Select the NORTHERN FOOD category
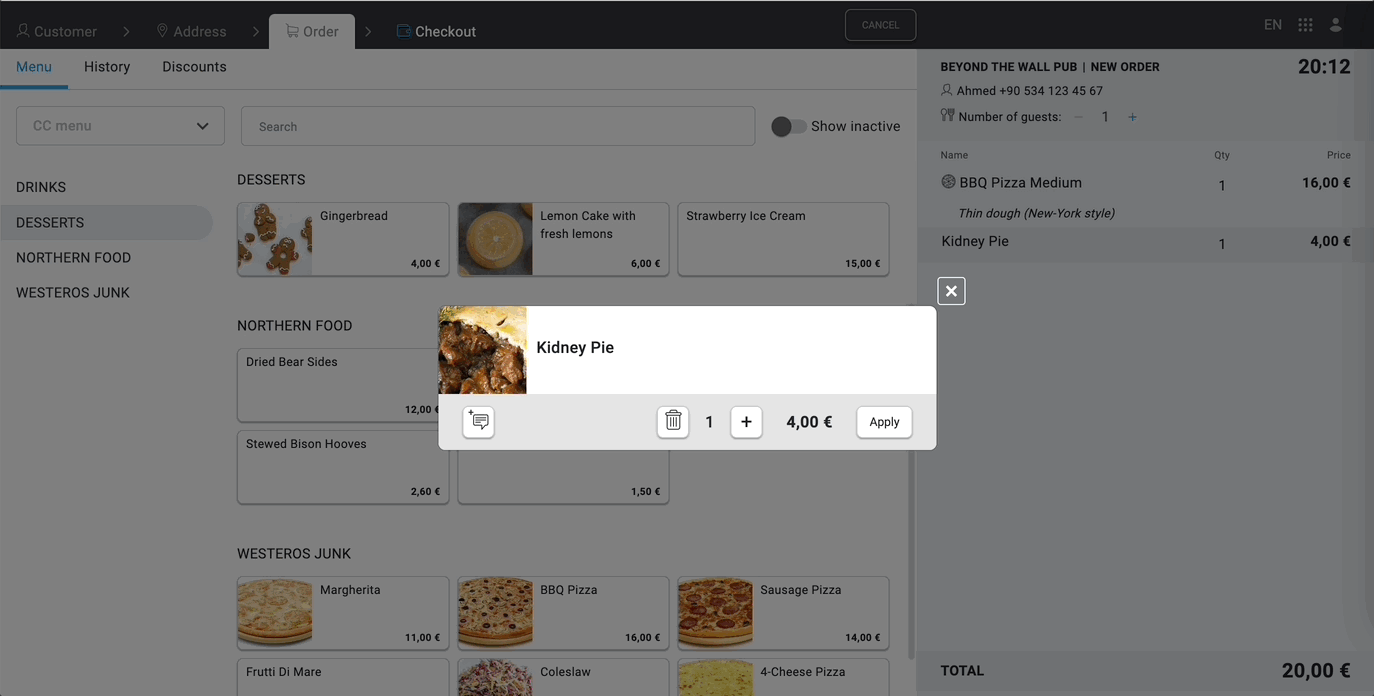The image size is (1374, 696). [x=73, y=258]
